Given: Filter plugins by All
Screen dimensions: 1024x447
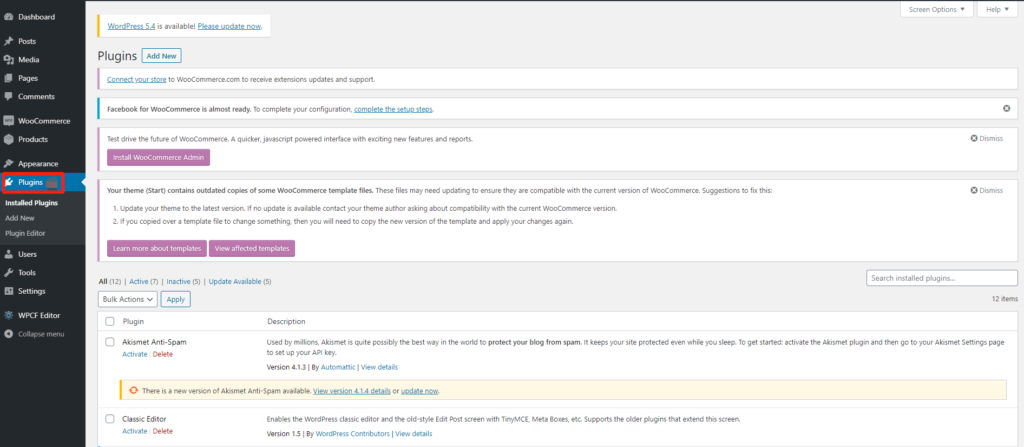Looking at the screenshot, I should pyautogui.click(x=103, y=282).
